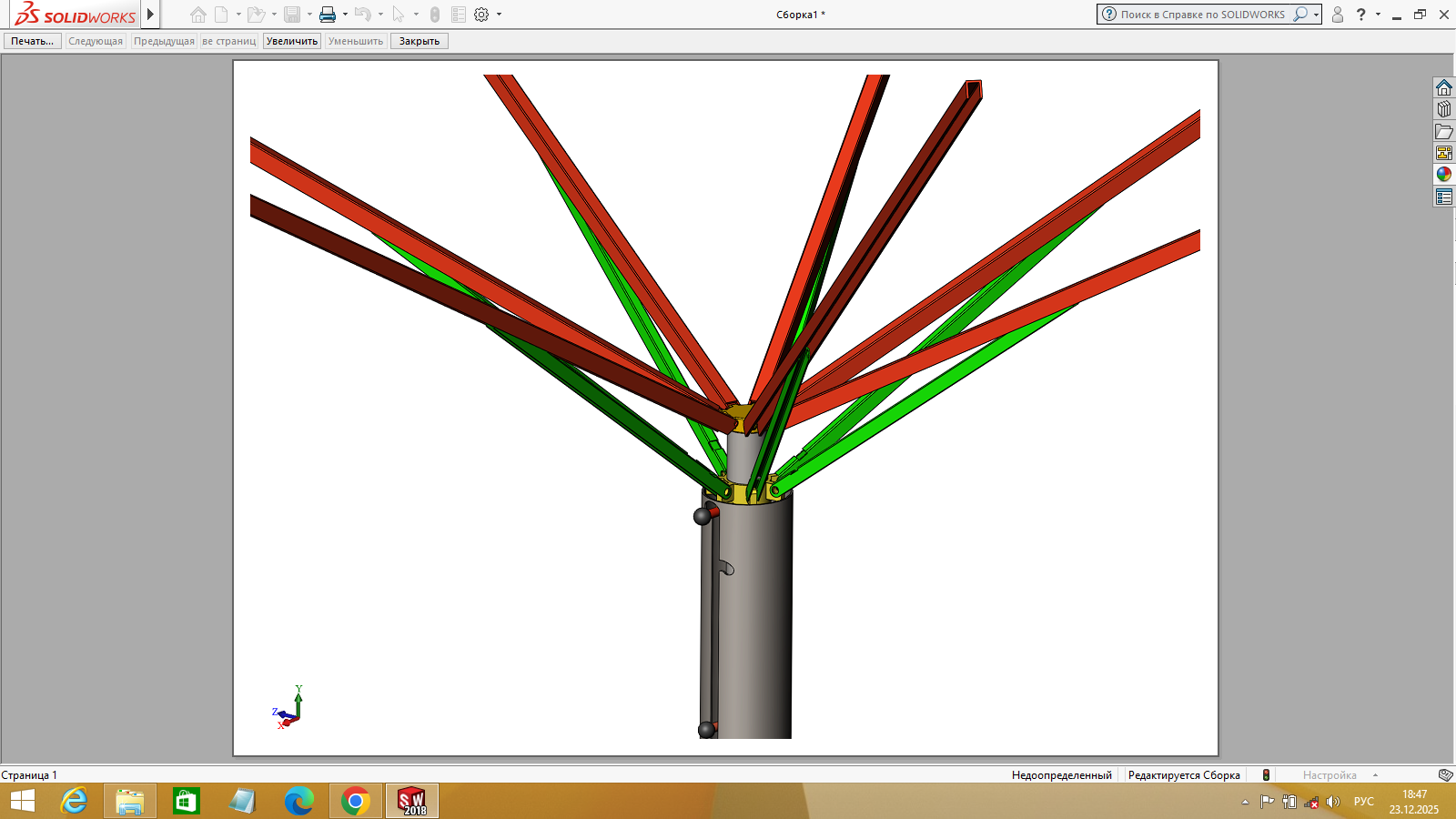Open the New document dropdown arrow
The image size is (1456, 819).
coord(238,15)
